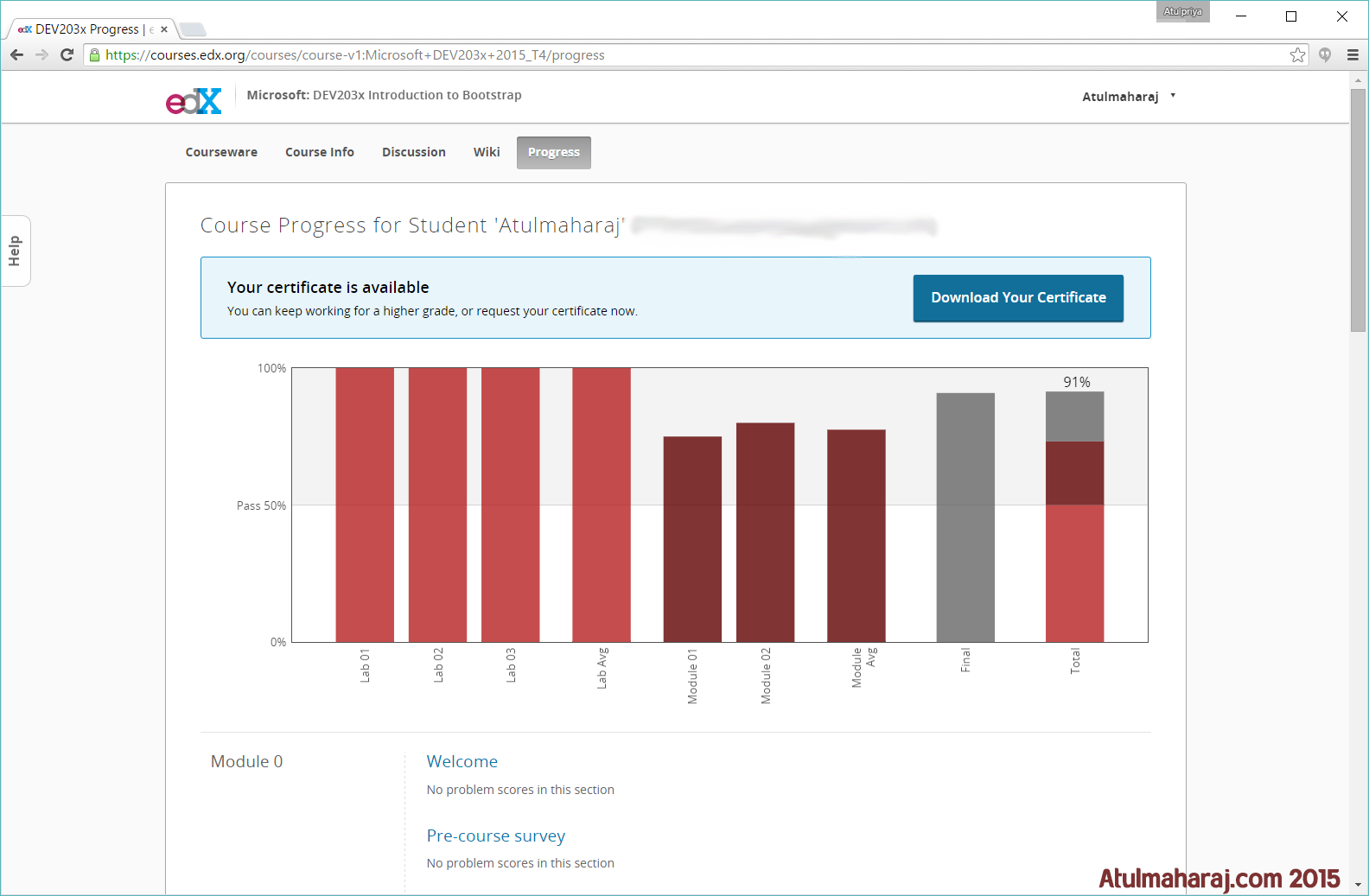Open the Help side panel
The image size is (1369, 896).
coord(15,251)
